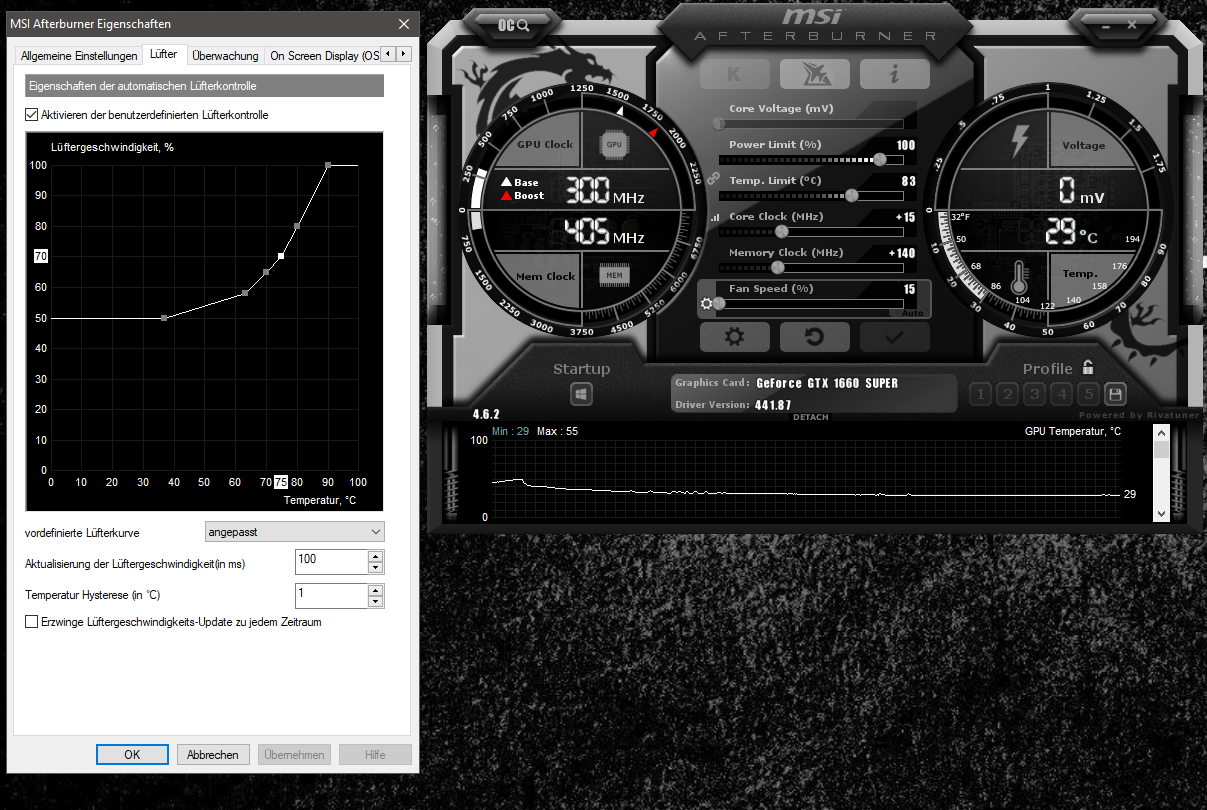Click the Memory Clock slider handle
Viewport: 1207px width, 810px height.
tap(777, 267)
